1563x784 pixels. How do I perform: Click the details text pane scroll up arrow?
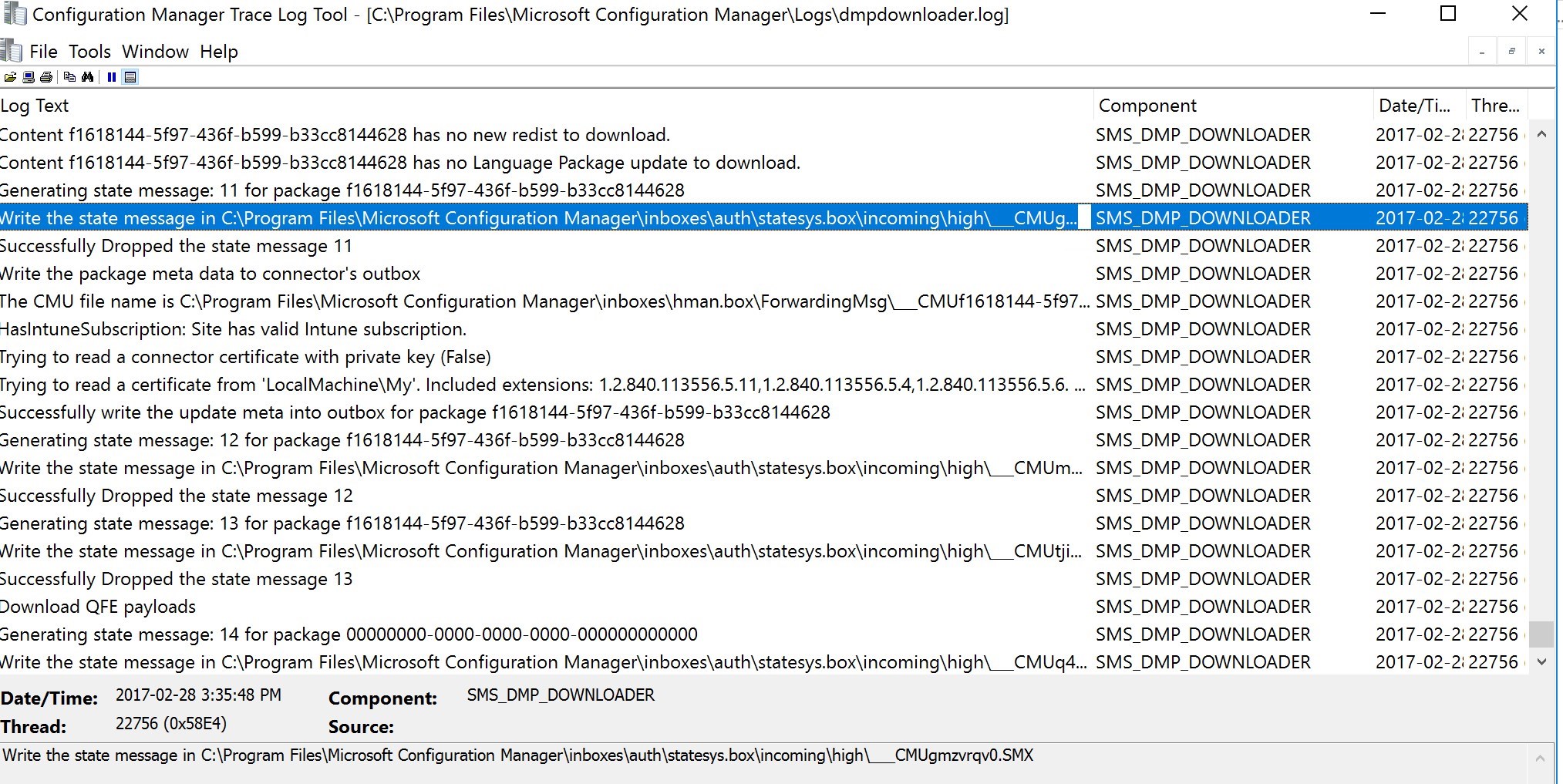click(x=1540, y=758)
